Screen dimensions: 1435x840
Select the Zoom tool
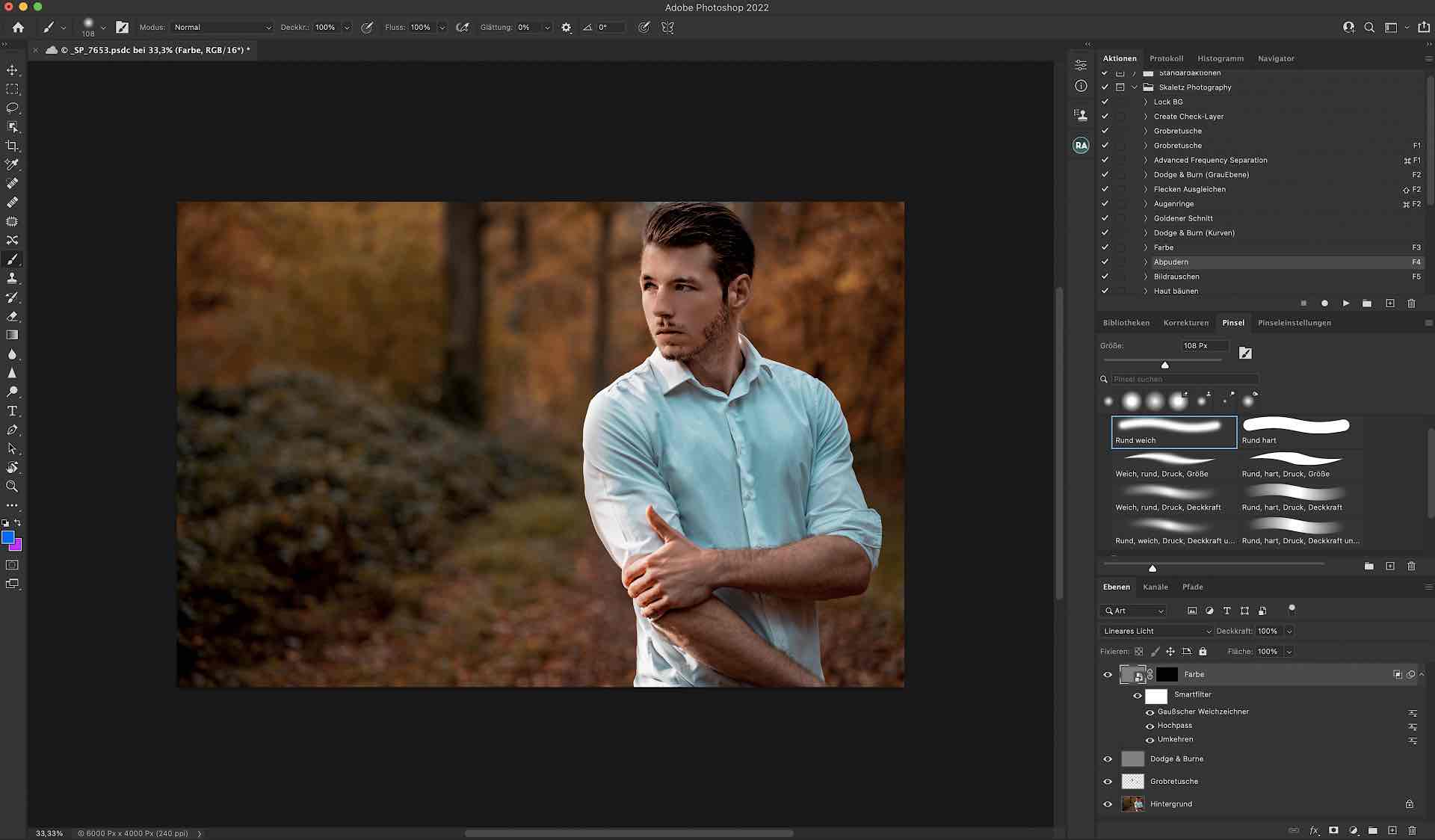click(12, 487)
